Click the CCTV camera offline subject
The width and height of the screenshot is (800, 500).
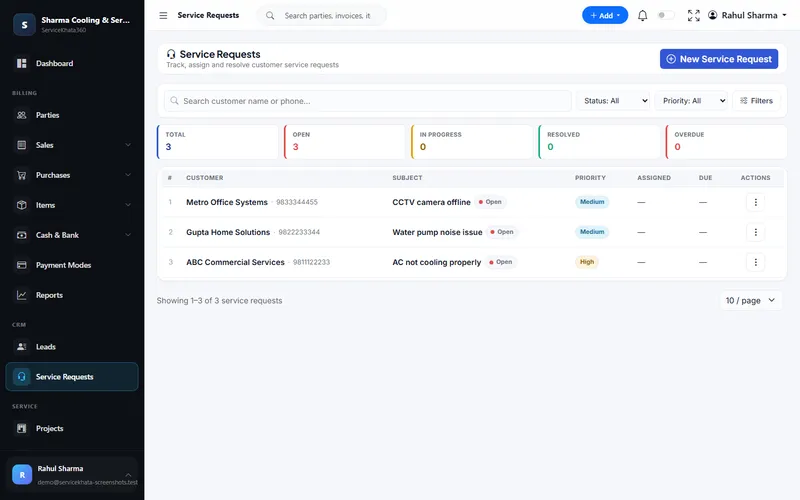tap(431, 202)
